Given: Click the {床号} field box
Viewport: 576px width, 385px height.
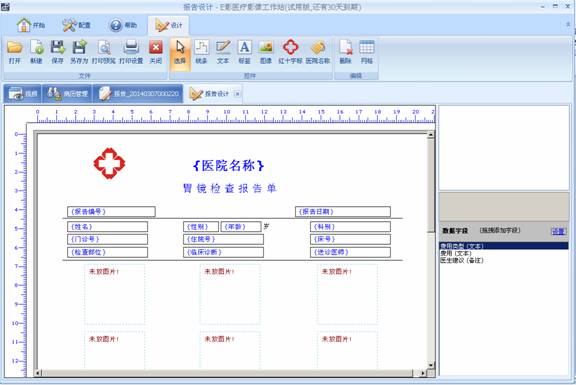Looking at the screenshot, I should tap(350, 239).
